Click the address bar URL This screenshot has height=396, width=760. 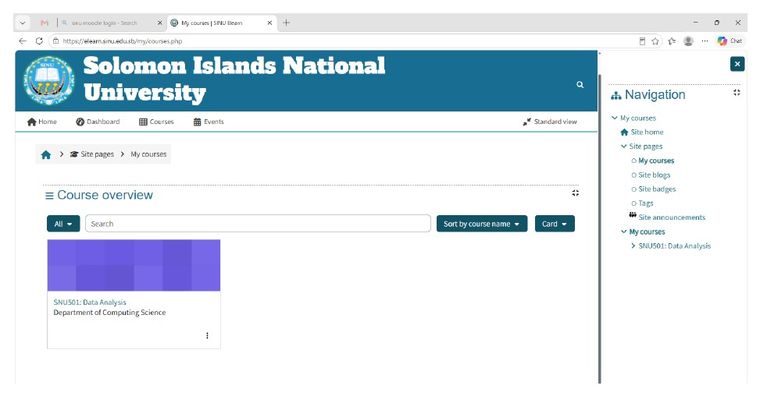click(x=123, y=41)
